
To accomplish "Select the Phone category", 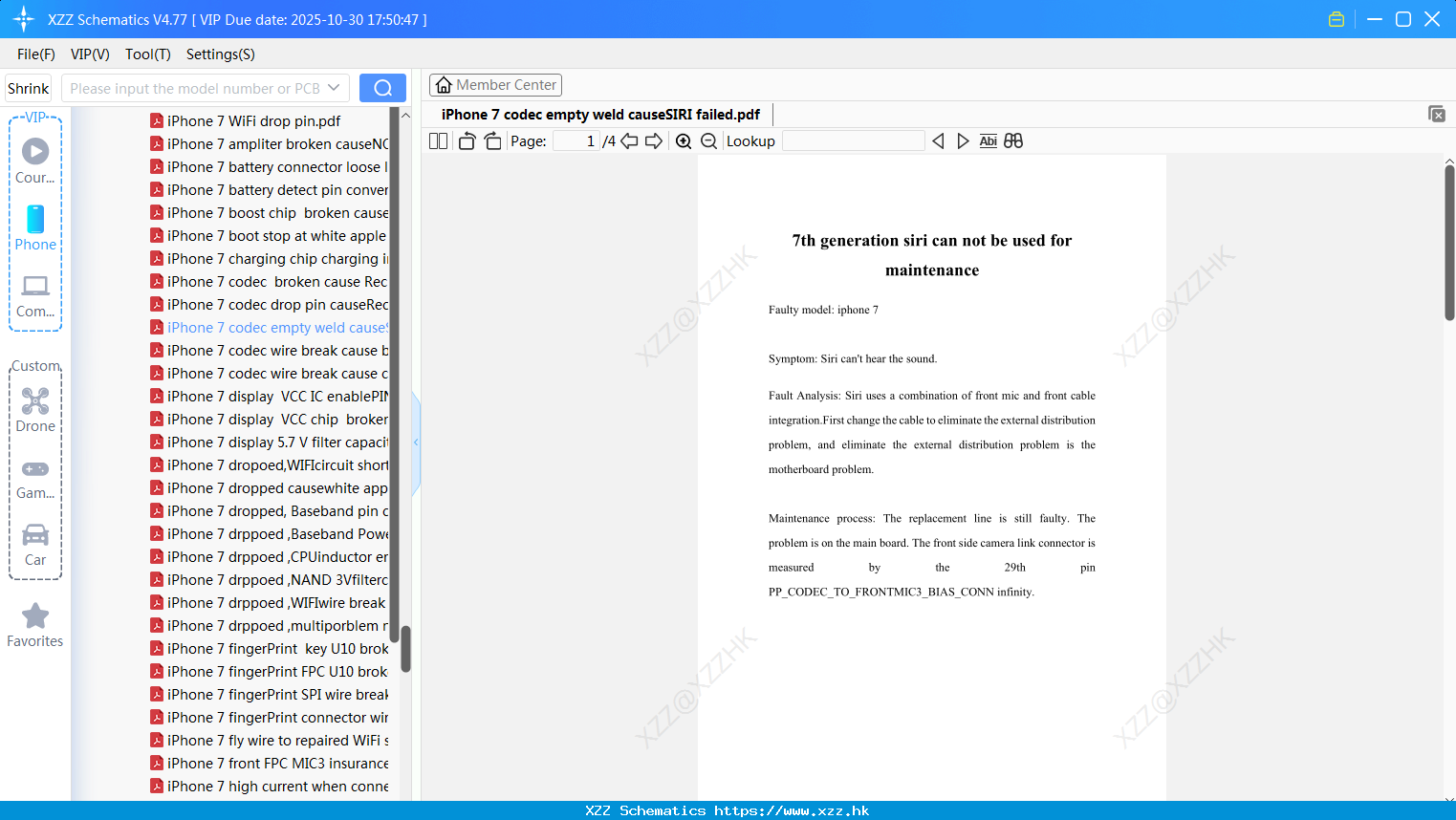I will pos(35,227).
